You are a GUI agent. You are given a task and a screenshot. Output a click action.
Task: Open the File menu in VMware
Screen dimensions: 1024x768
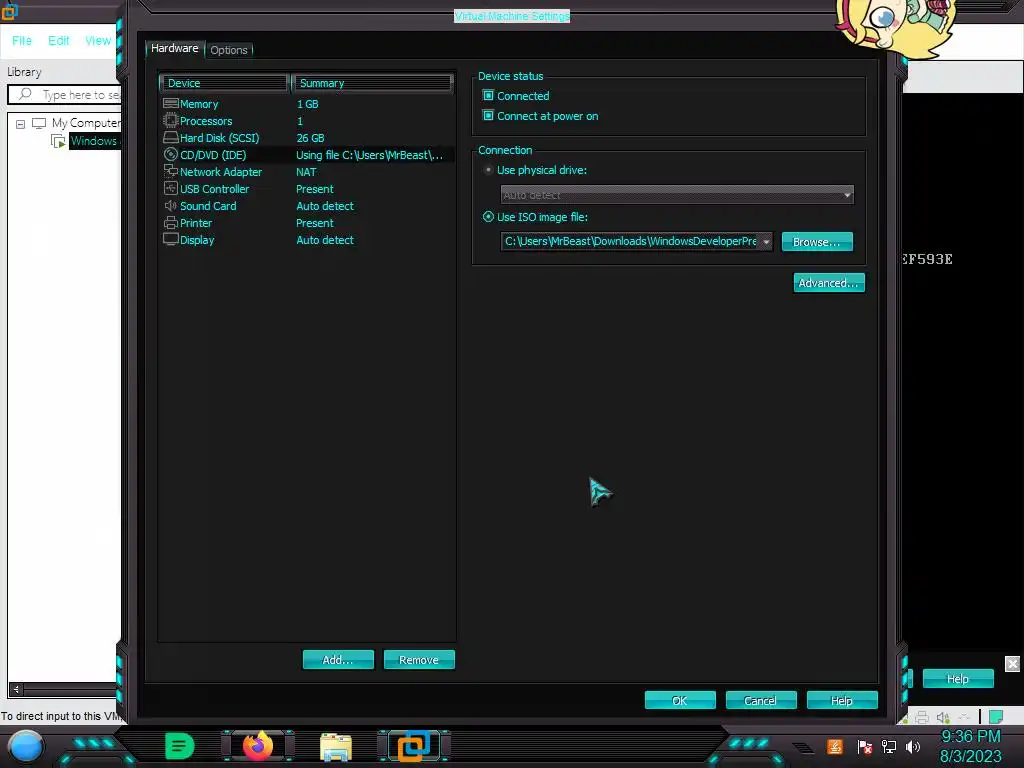pos(22,40)
